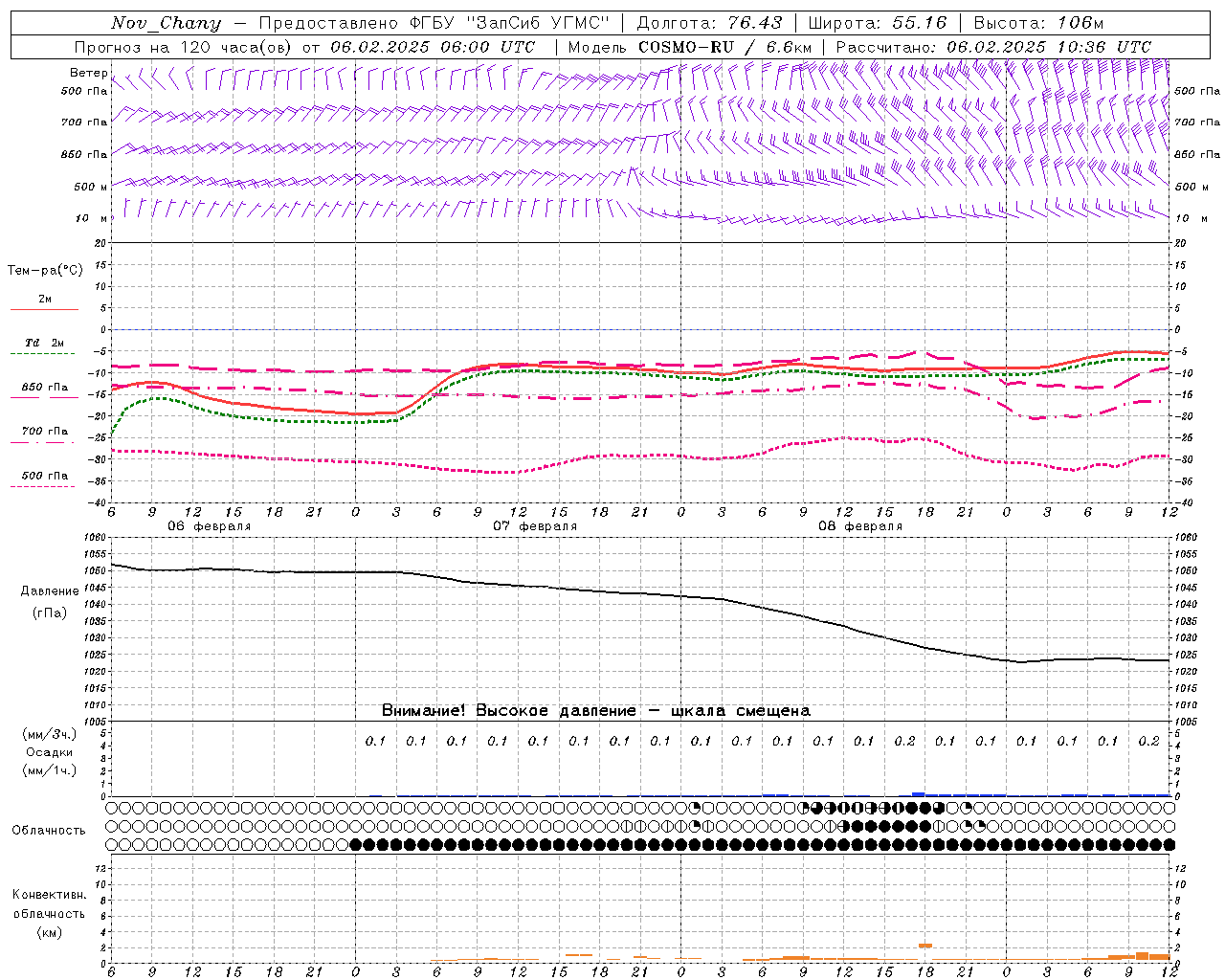
Task: Click the '(мм/3ч.)' precipitation unit label
Action: pyautogui.click(x=50, y=734)
